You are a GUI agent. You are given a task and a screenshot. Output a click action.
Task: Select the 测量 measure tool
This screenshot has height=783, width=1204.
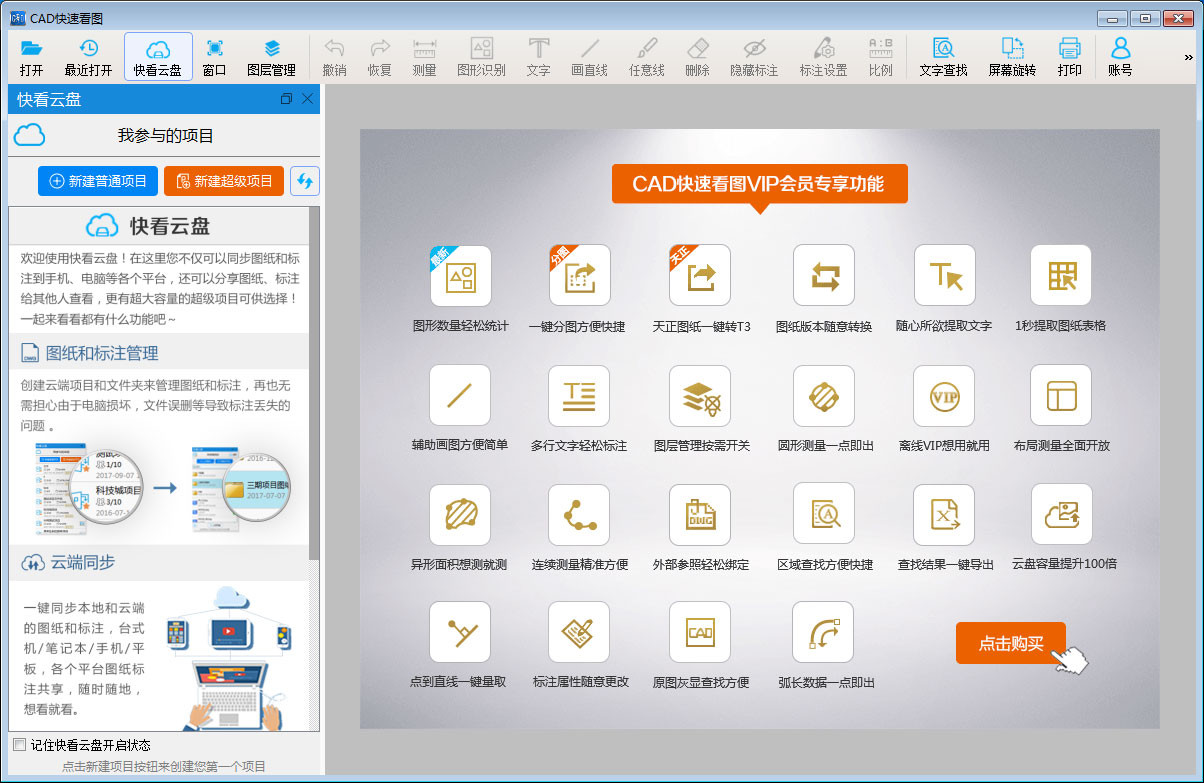tap(425, 57)
